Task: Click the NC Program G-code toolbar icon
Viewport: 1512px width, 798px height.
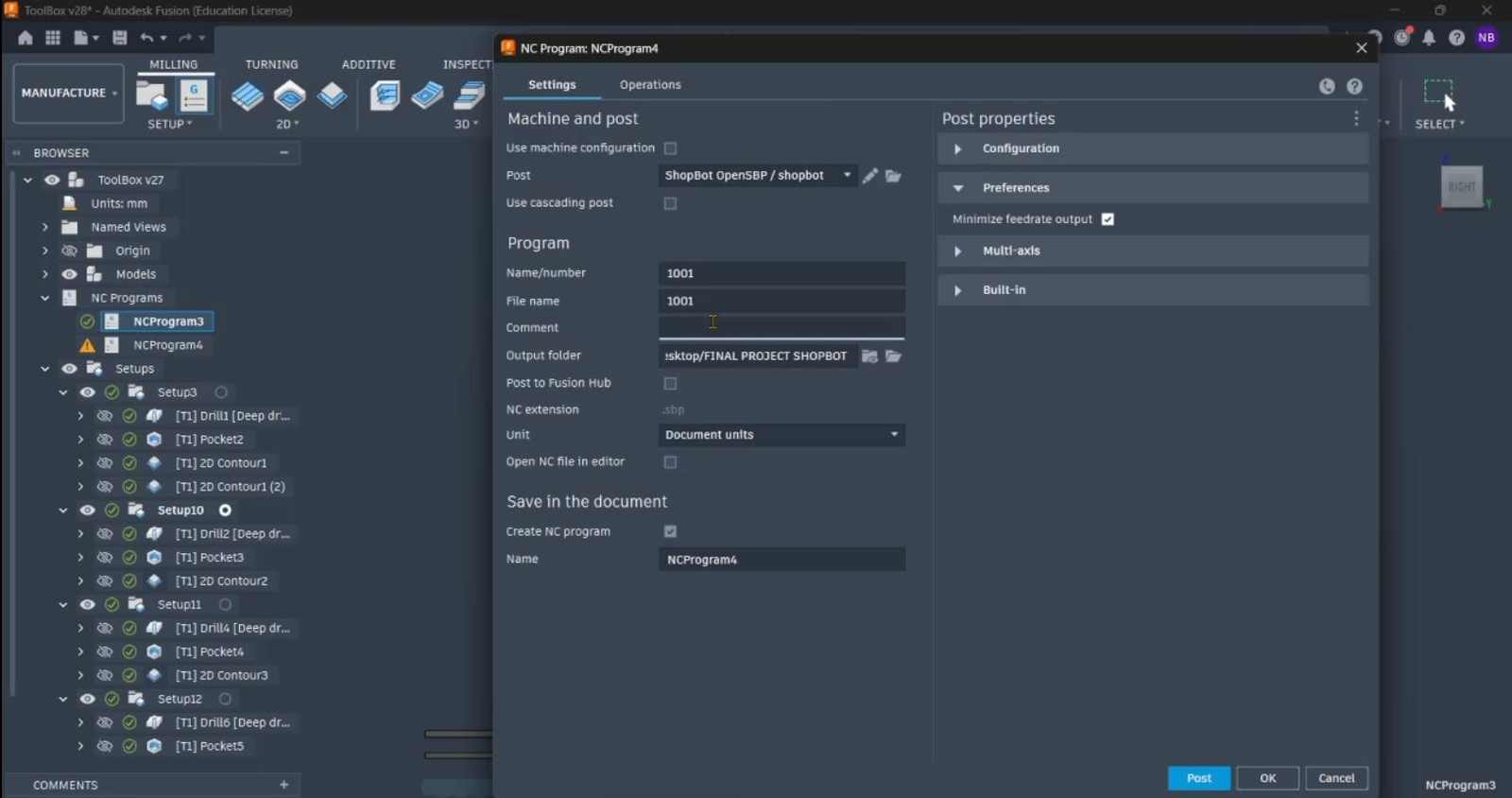Action: pyautogui.click(x=194, y=95)
